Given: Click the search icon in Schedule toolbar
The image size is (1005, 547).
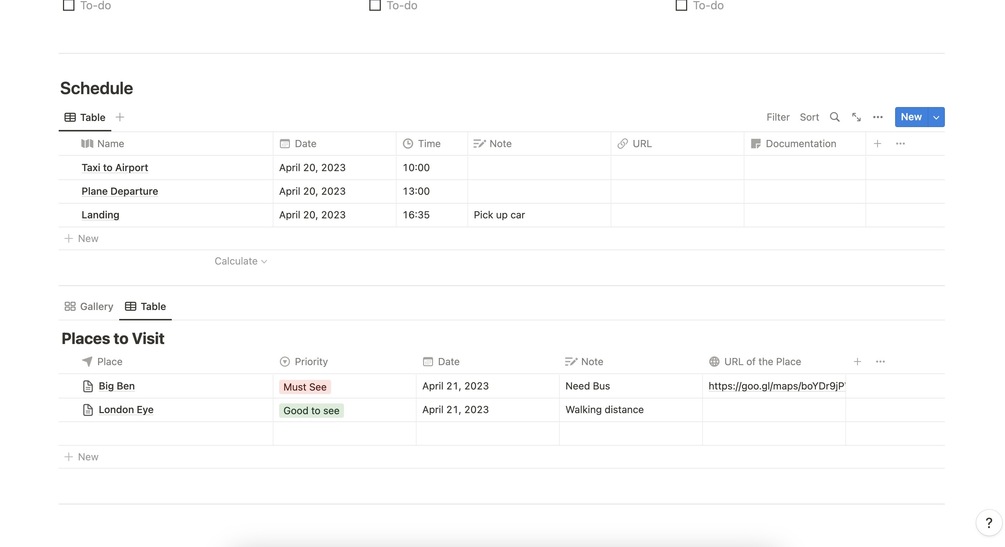Looking at the screenshot, I should pyautogui.click(x=835, y=117).
